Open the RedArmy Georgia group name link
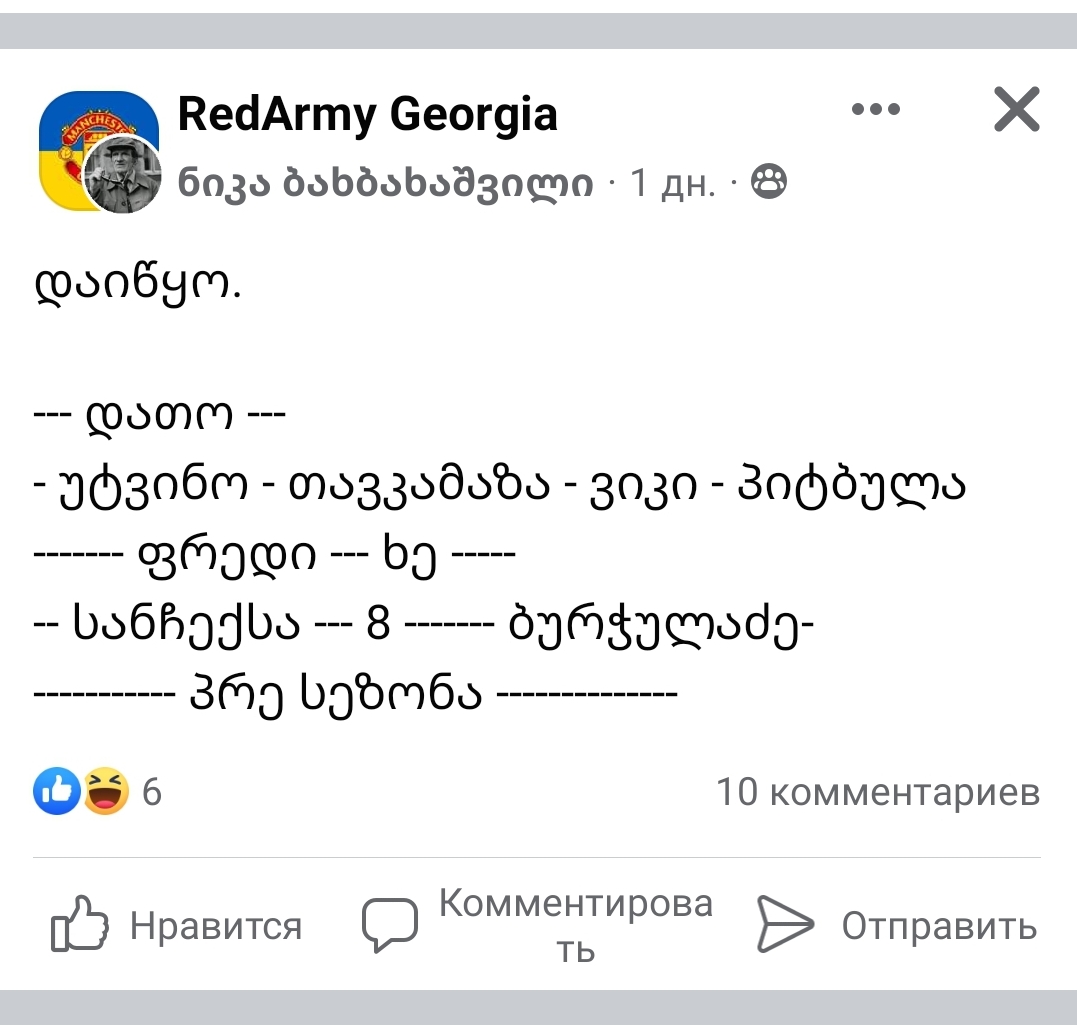Viewport: 1077px width, 1025px height. 367,114
